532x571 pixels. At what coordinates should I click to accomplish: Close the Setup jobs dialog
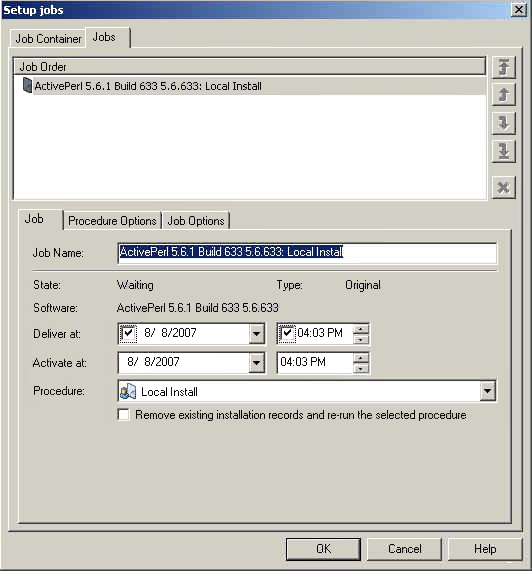pyautogui.click(x=519, y=9)
